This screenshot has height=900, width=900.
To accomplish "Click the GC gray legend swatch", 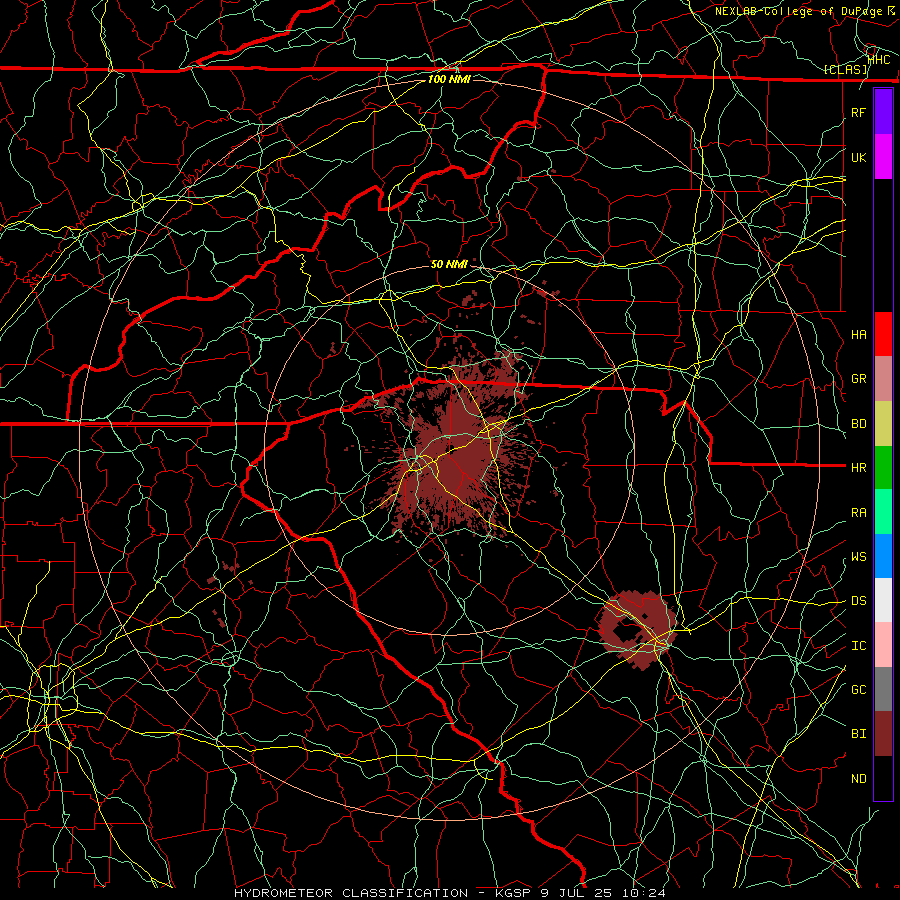I will click(883, 689).
